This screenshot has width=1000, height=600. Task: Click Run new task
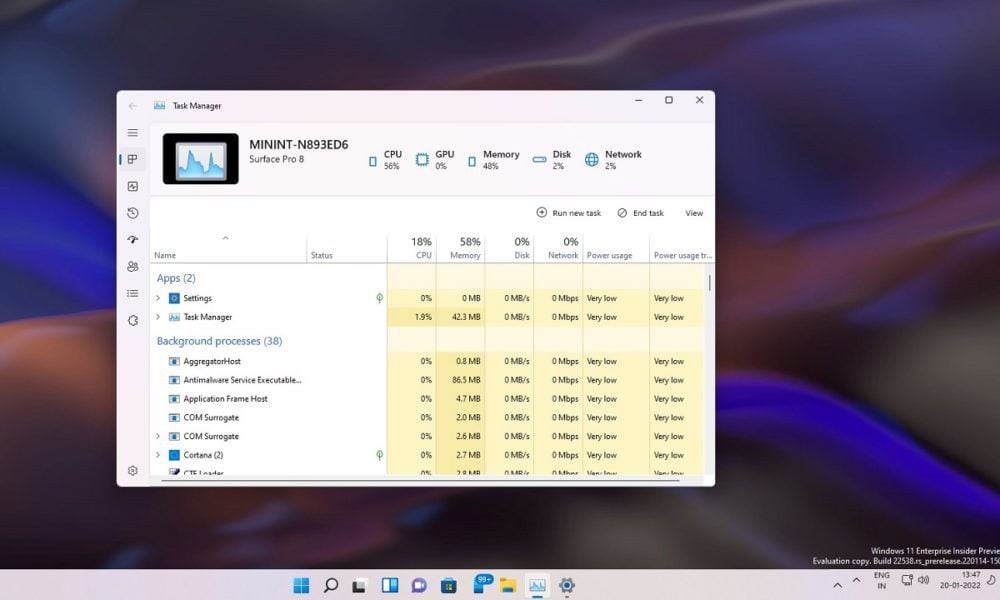pos(568,212)
